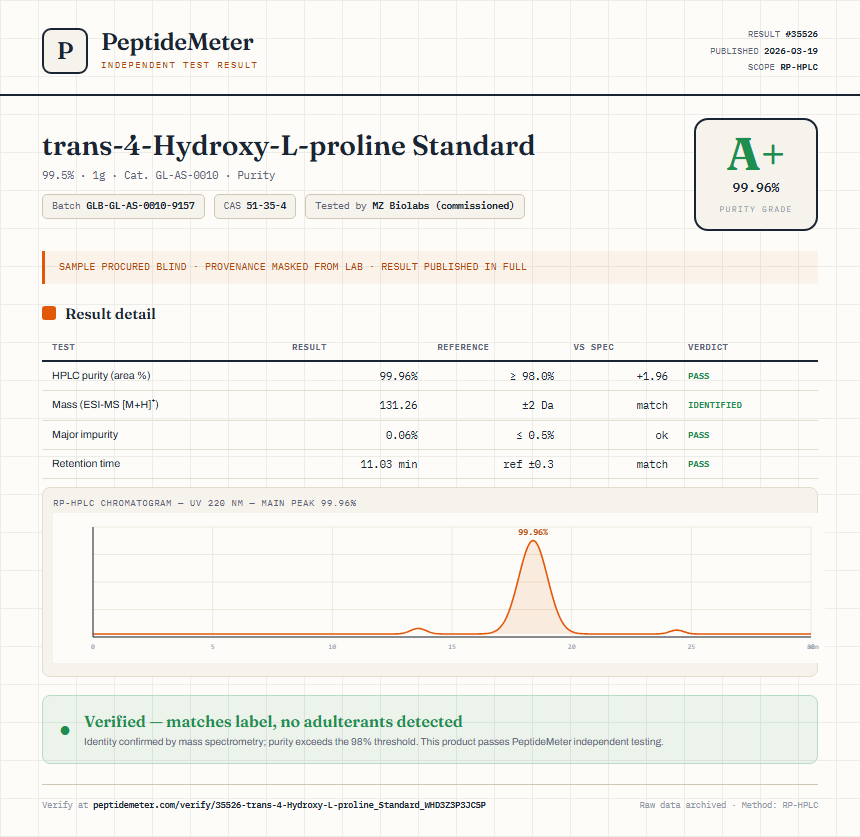Click the PeptideMeter P logo icon
This screenshot has height=837, width=860.
click(x=65, y=50)
